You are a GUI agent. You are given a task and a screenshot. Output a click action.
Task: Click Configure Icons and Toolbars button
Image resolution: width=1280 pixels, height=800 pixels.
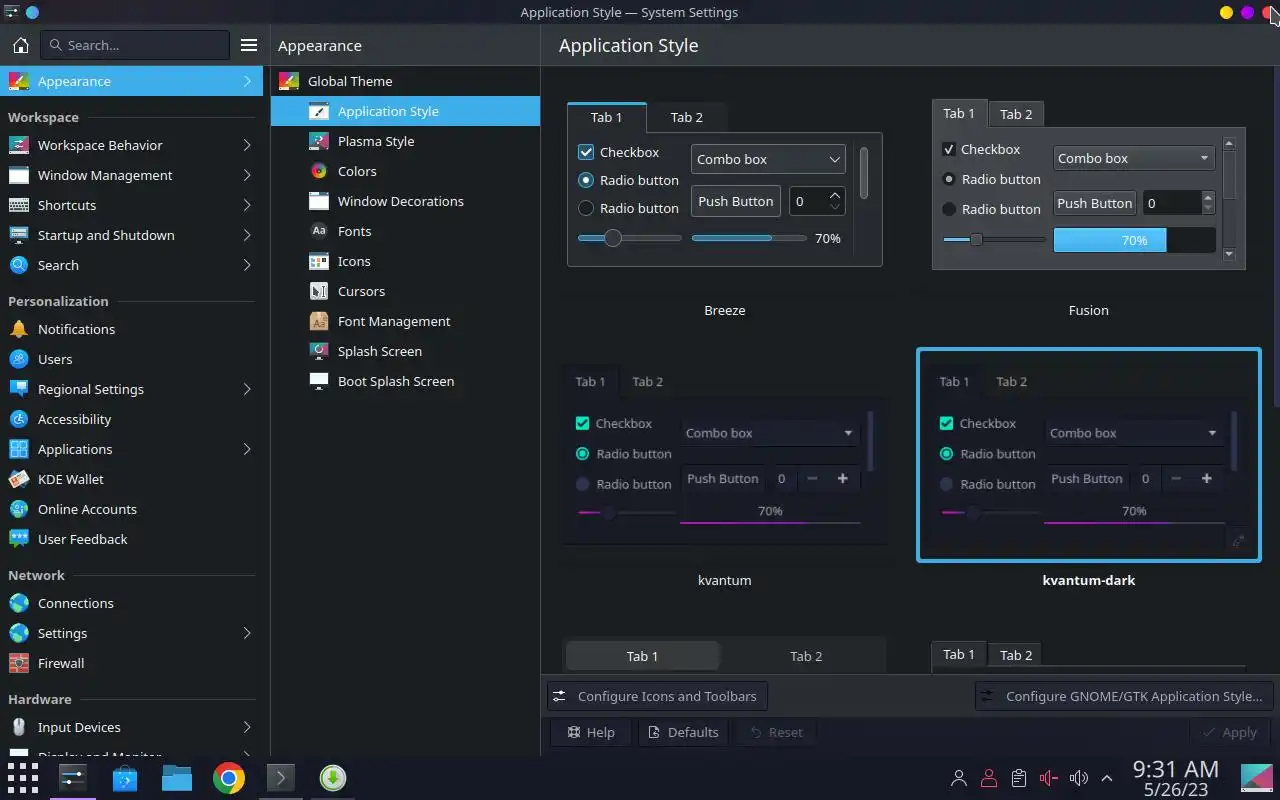tap(658, 696)
